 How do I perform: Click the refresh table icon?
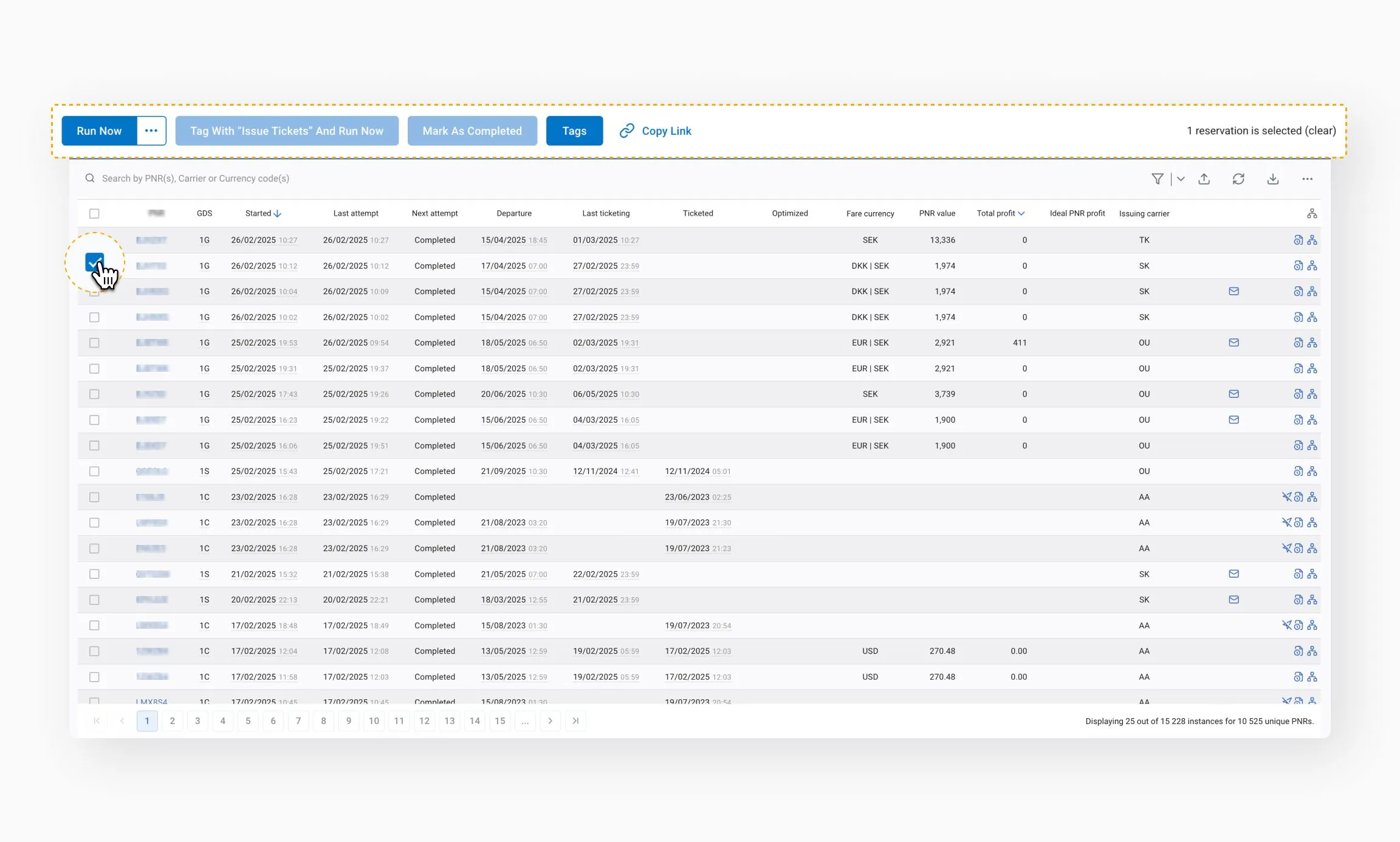[1238, 179]
